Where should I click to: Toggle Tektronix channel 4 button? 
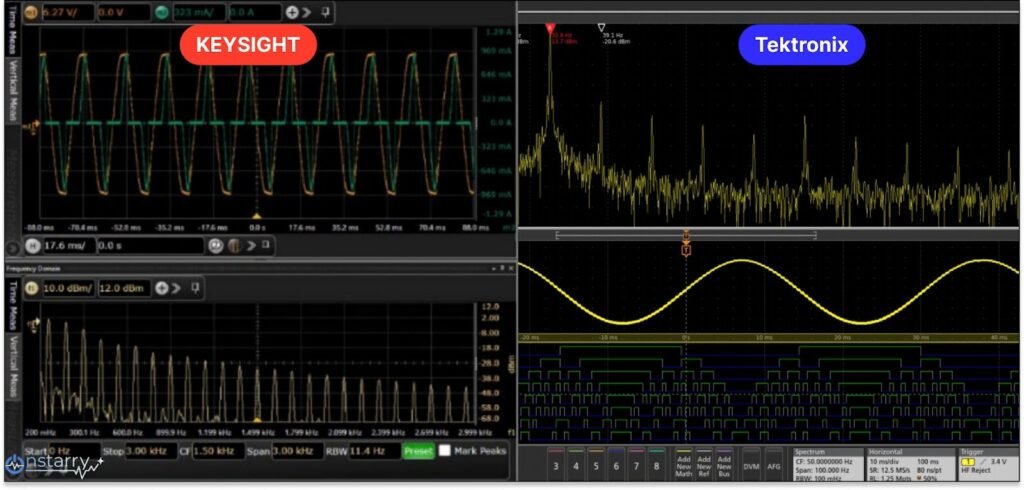pyautogui.click(x=575, y=463)
